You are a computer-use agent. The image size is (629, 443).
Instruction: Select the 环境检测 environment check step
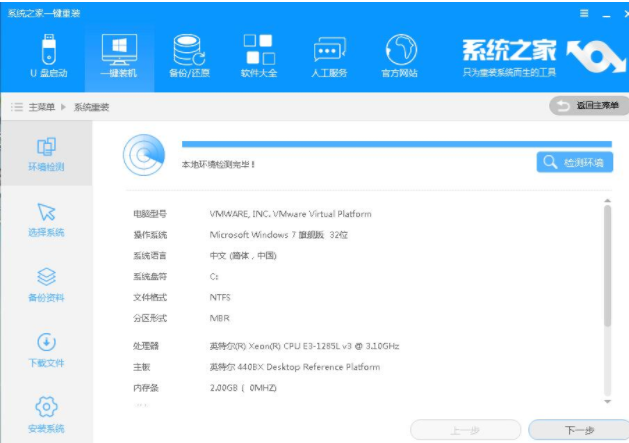pos(46,154)
